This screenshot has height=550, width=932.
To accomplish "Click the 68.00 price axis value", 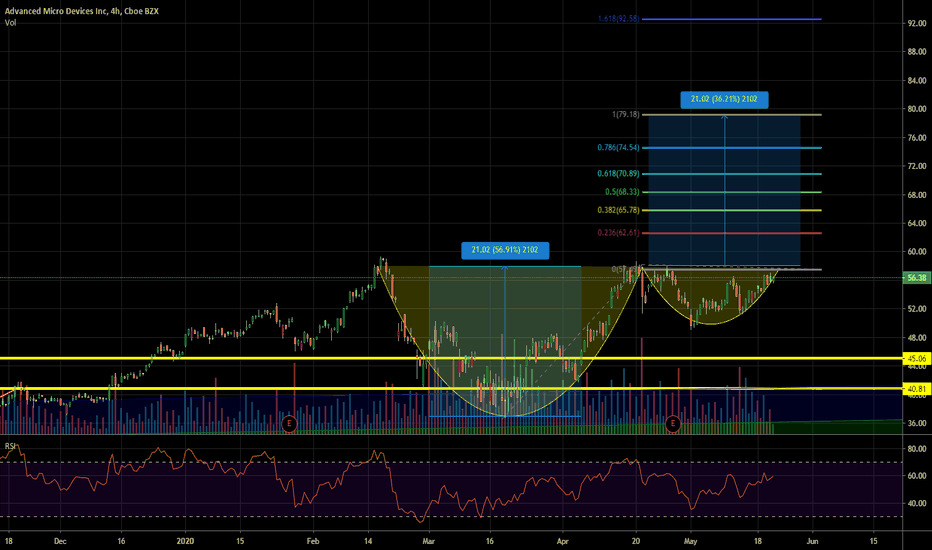I will [917, 194].
